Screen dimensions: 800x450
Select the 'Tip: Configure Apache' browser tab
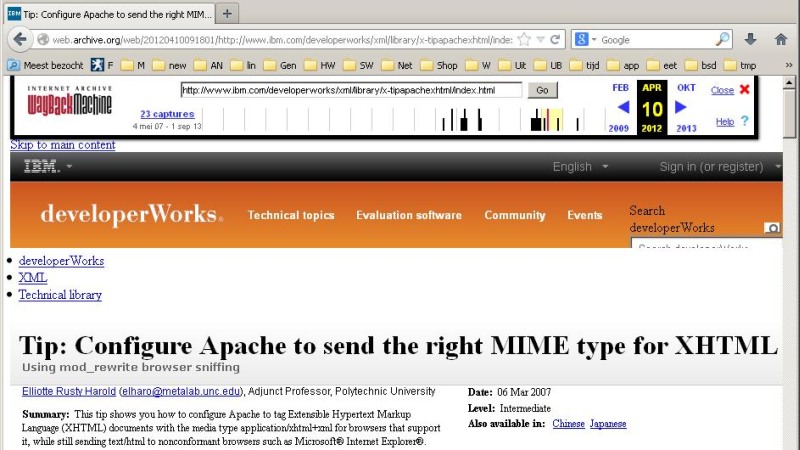click(x=111, y=14)
